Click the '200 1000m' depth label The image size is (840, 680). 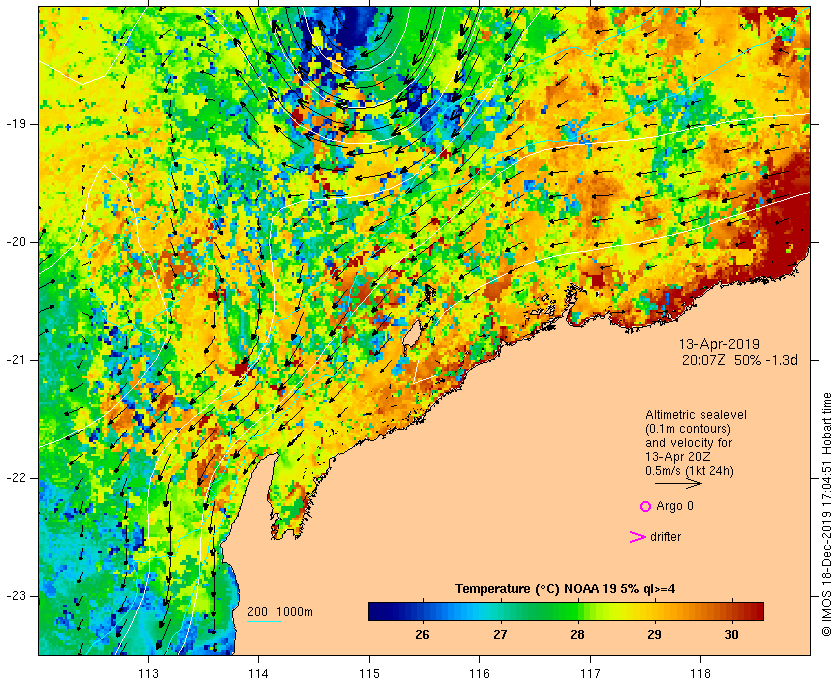click(280, 612)
